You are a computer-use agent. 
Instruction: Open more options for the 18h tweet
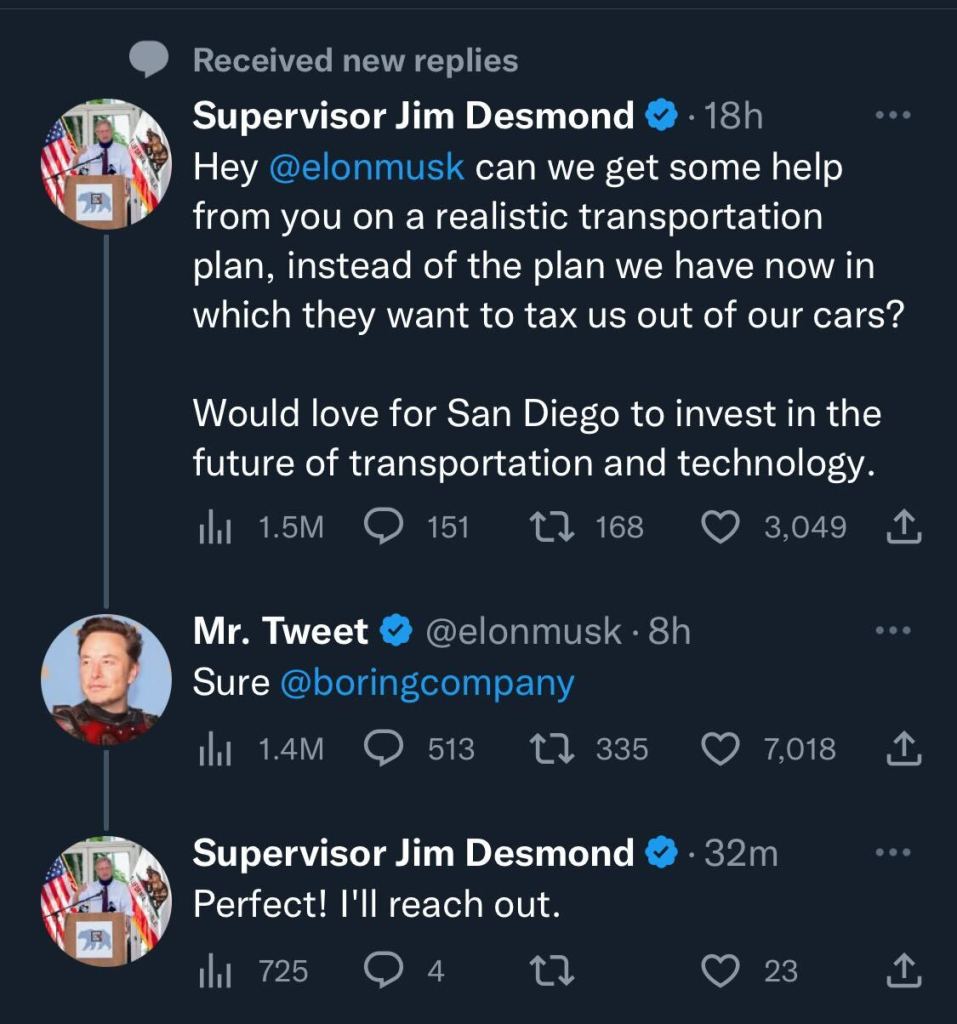click(893, 116)
